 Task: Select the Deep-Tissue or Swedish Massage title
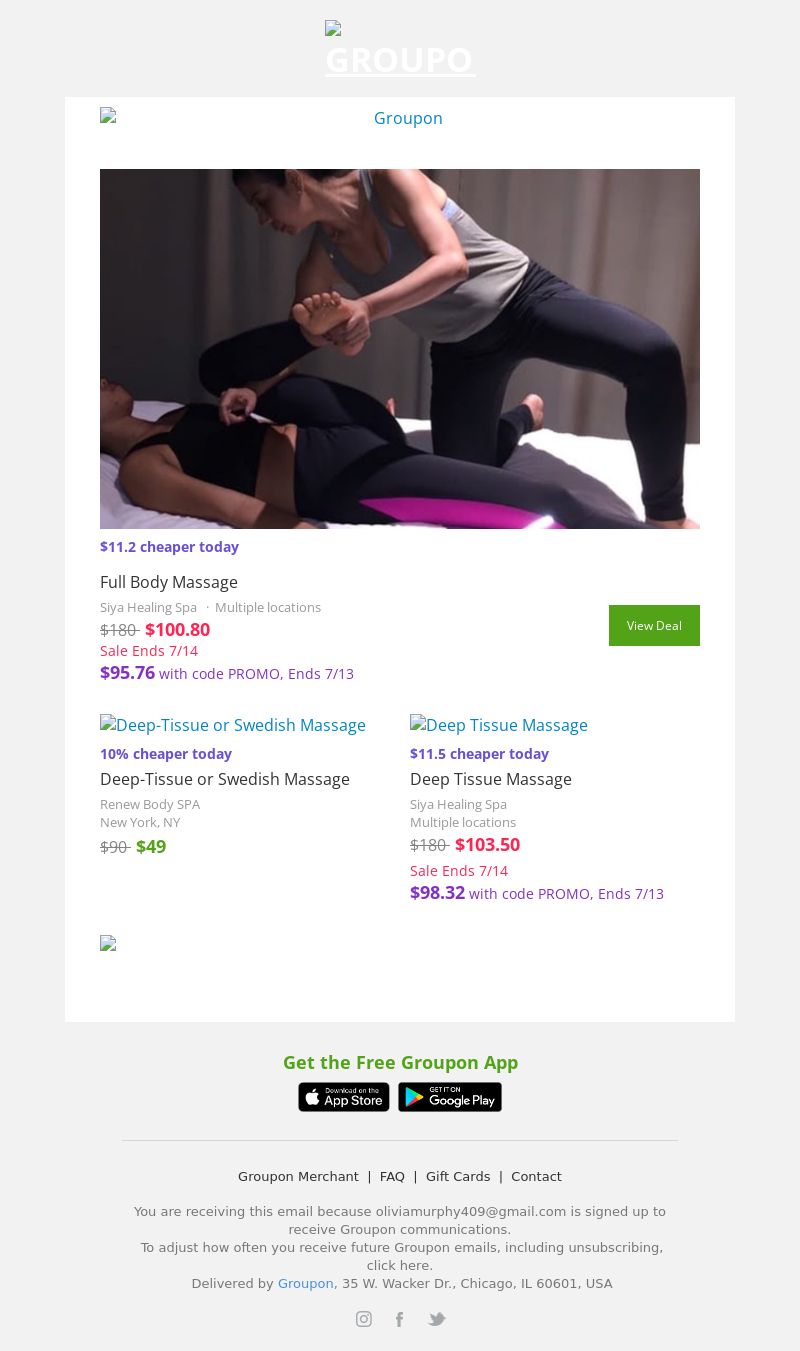coord(225,779)
